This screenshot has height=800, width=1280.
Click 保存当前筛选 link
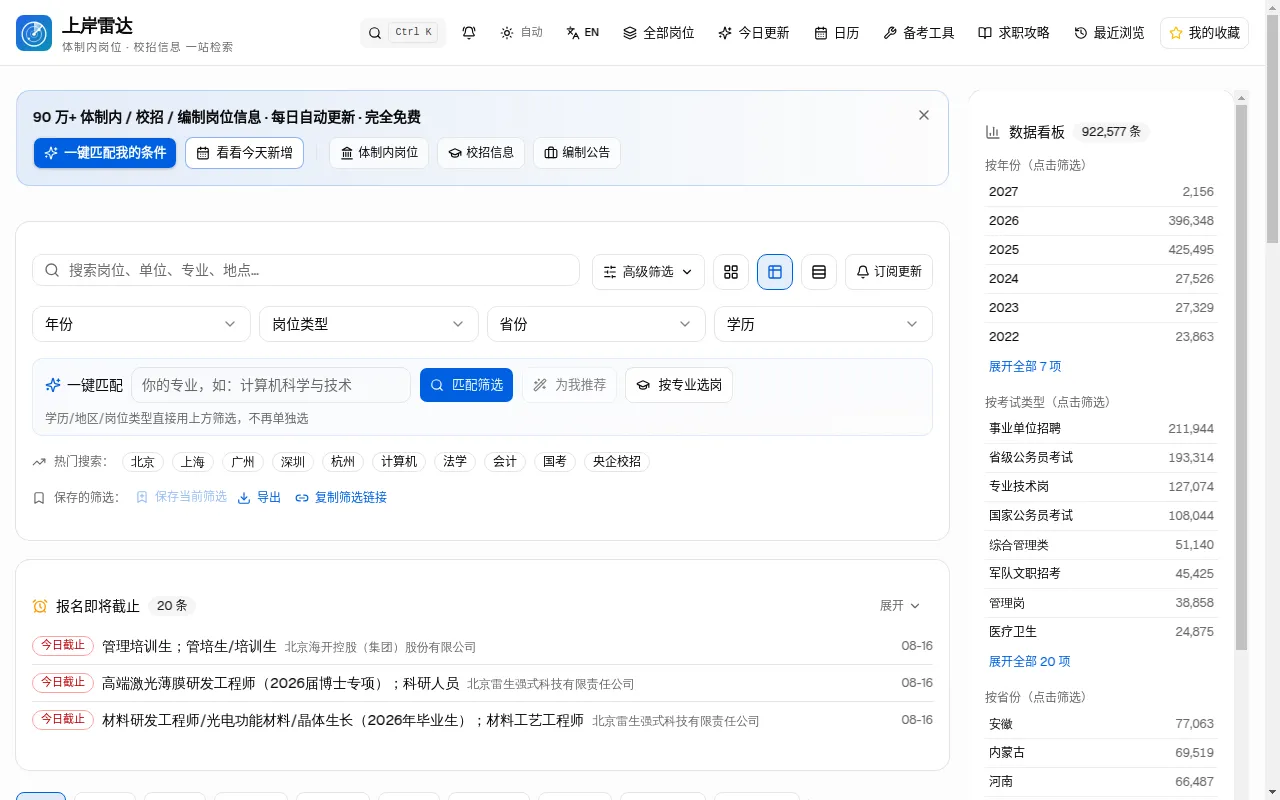click(181, 497)
